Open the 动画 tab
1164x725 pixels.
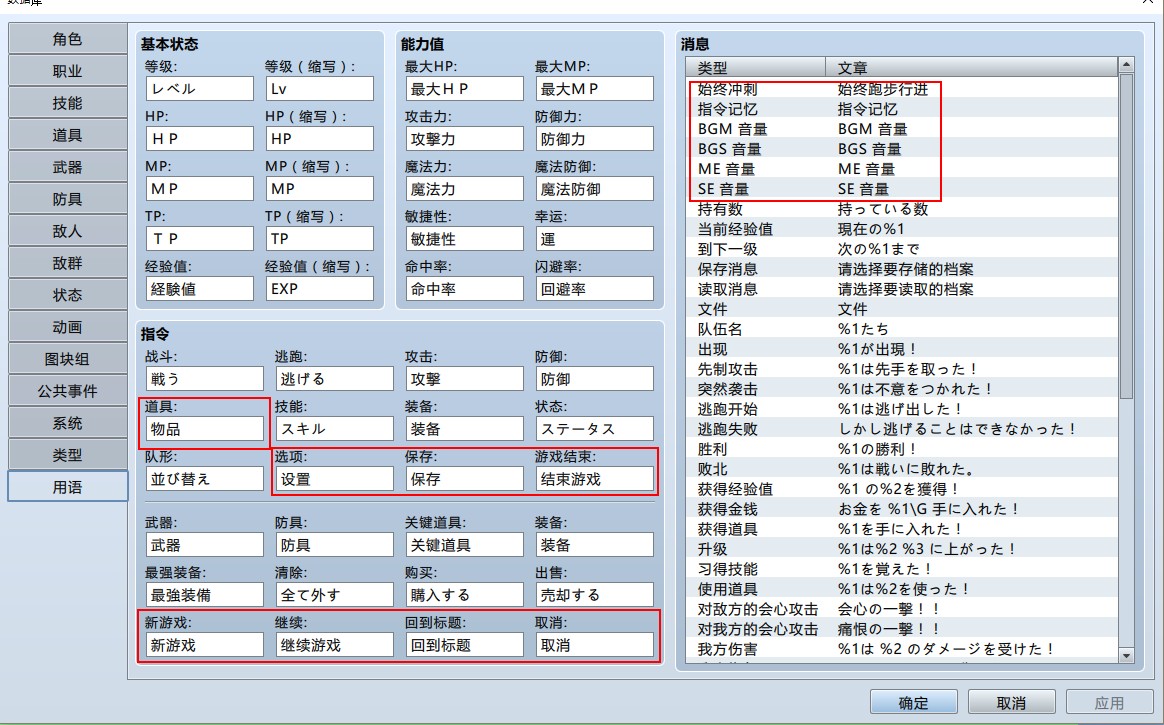pos(68,327)
